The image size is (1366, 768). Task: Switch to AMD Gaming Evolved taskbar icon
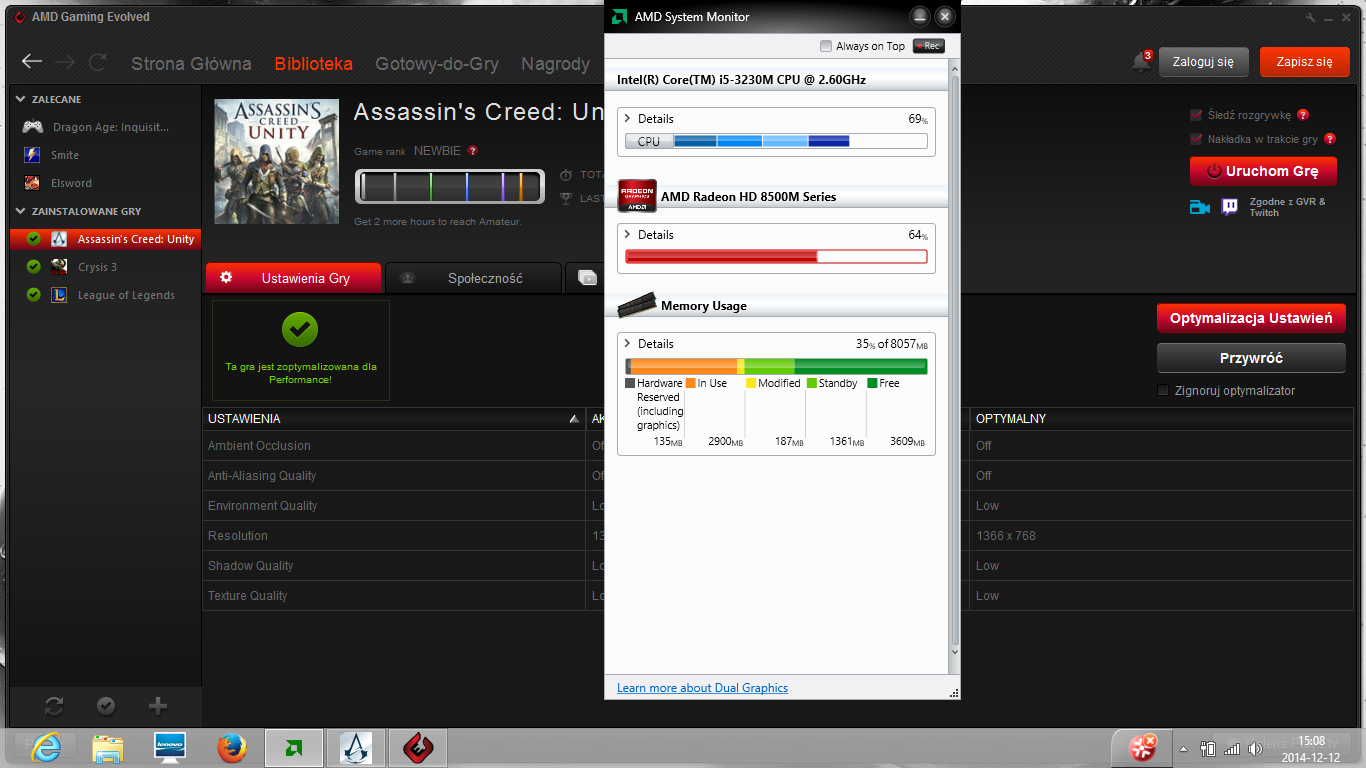pos(294,747)
